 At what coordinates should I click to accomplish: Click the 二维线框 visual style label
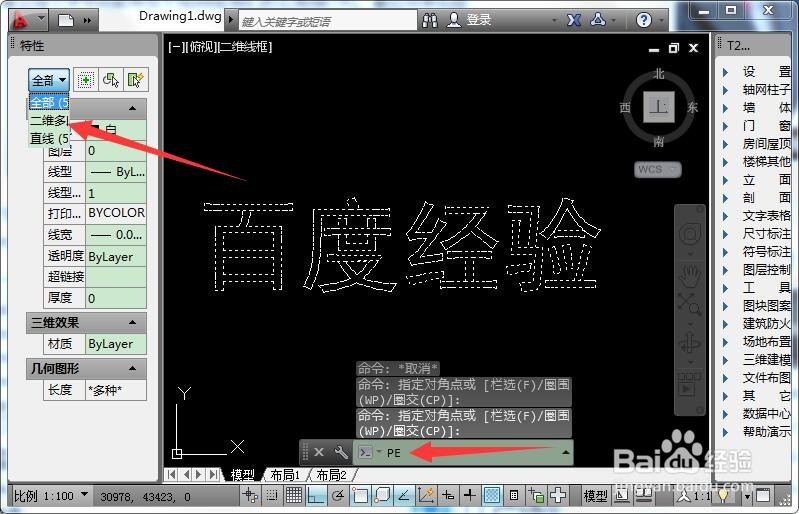click(x=246, y=47)
